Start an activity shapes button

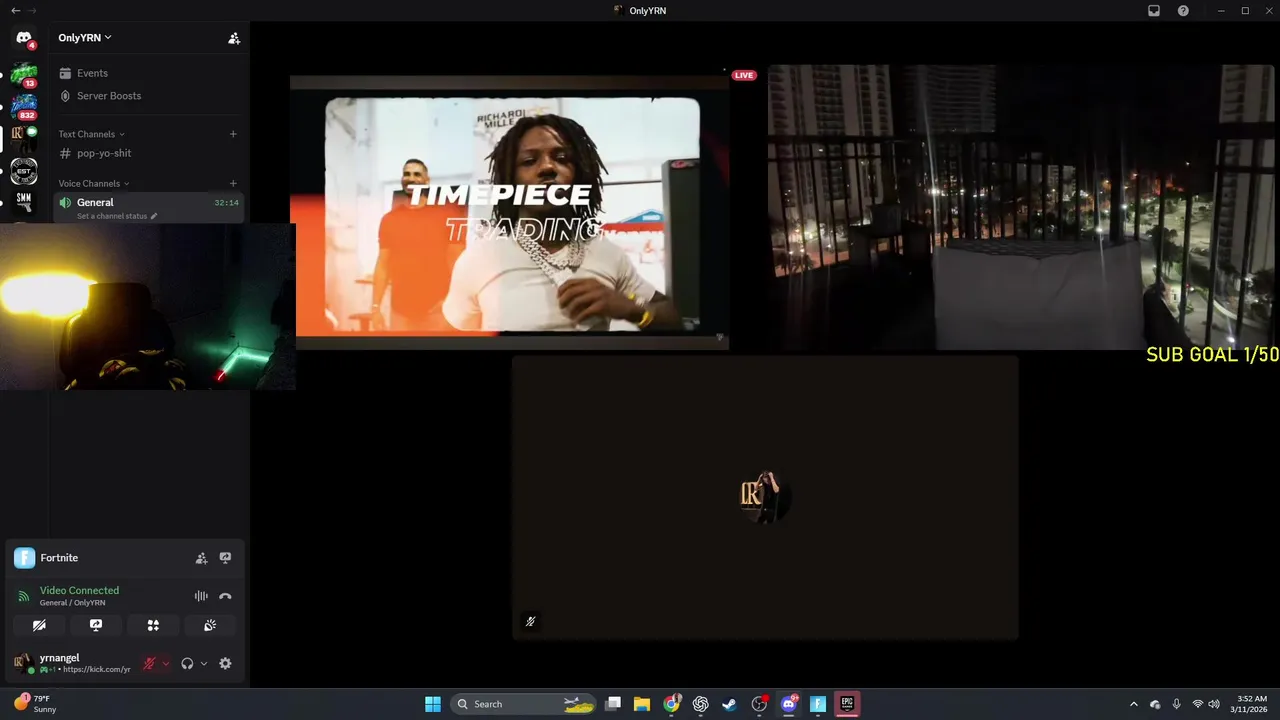(x=153, y=625)
